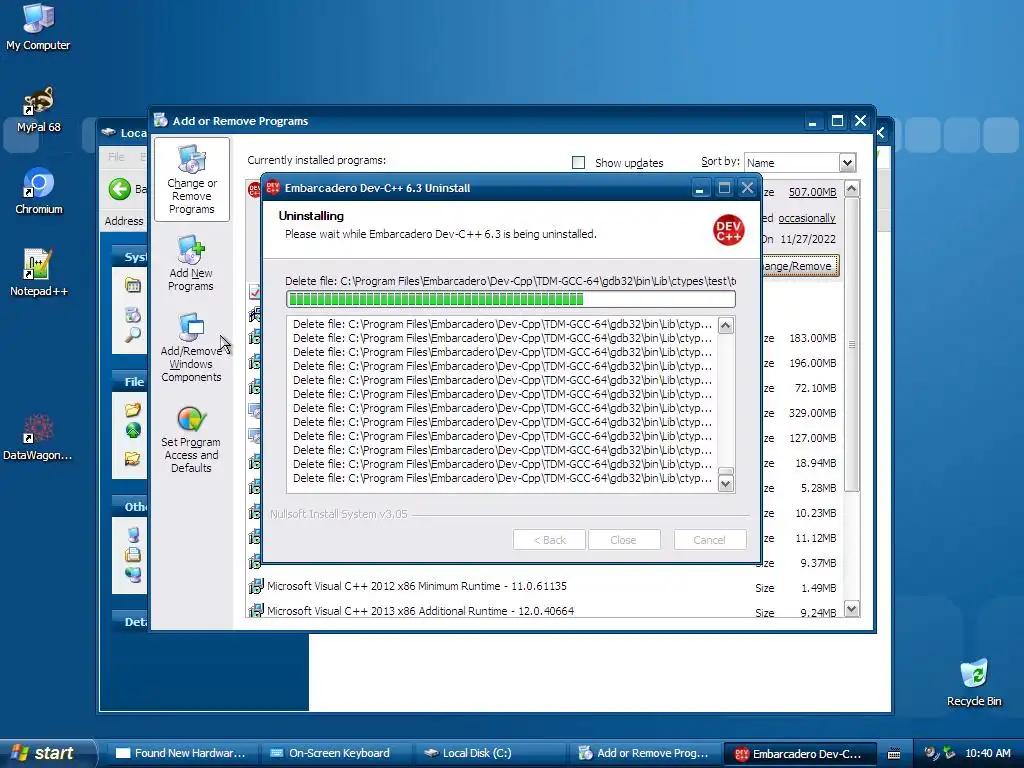The image size is (1024, 768).
Task: Click scroll-down arrow of programs list
Action: click(852, 609)
